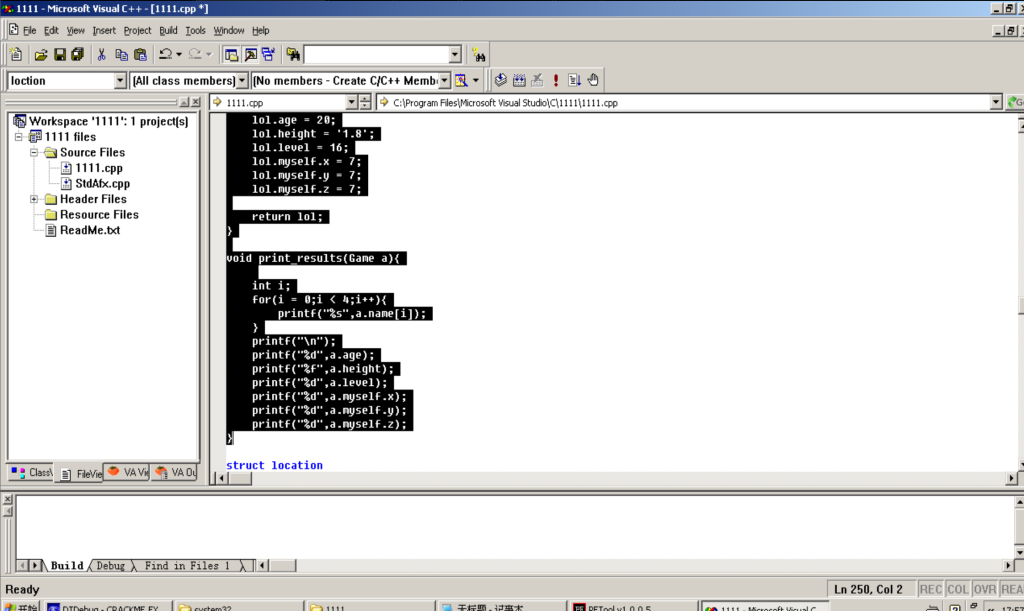Click the Save icon in the toolbar
Image resolution: width=1024 pixels, height=611 pixels.
(x=60, y=55)
